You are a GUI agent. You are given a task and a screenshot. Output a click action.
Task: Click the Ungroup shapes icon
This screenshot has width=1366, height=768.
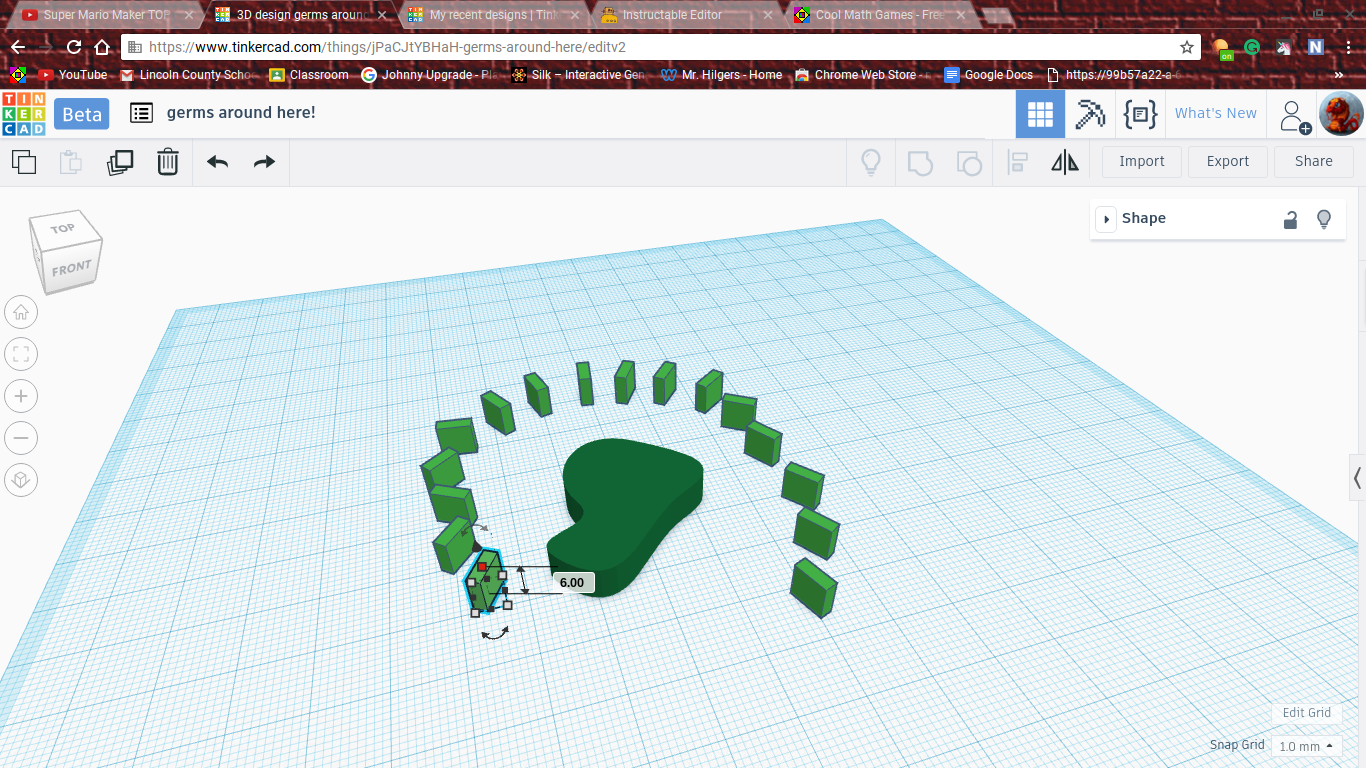(969, 162)
